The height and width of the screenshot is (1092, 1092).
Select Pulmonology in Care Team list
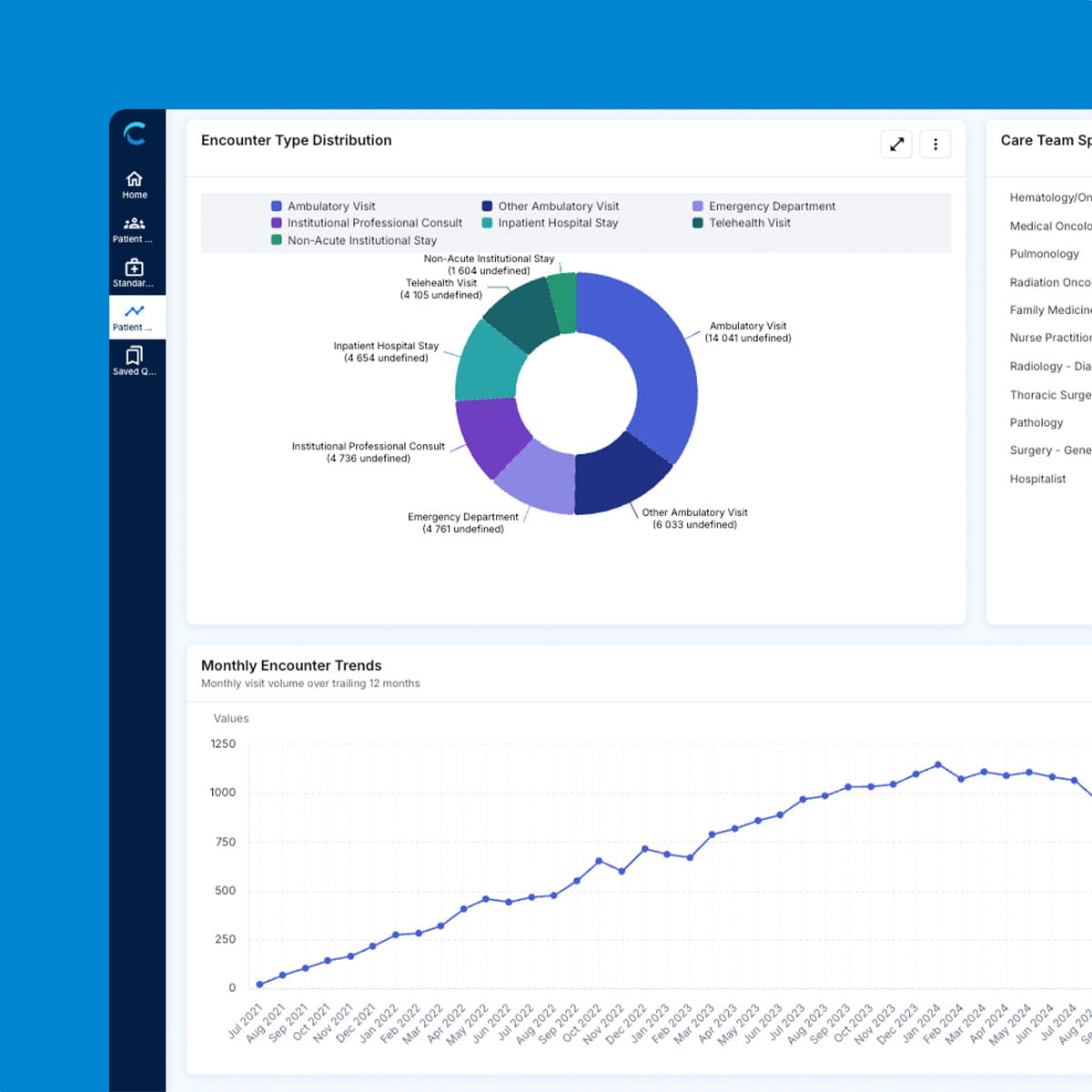tap(1045, 254)
